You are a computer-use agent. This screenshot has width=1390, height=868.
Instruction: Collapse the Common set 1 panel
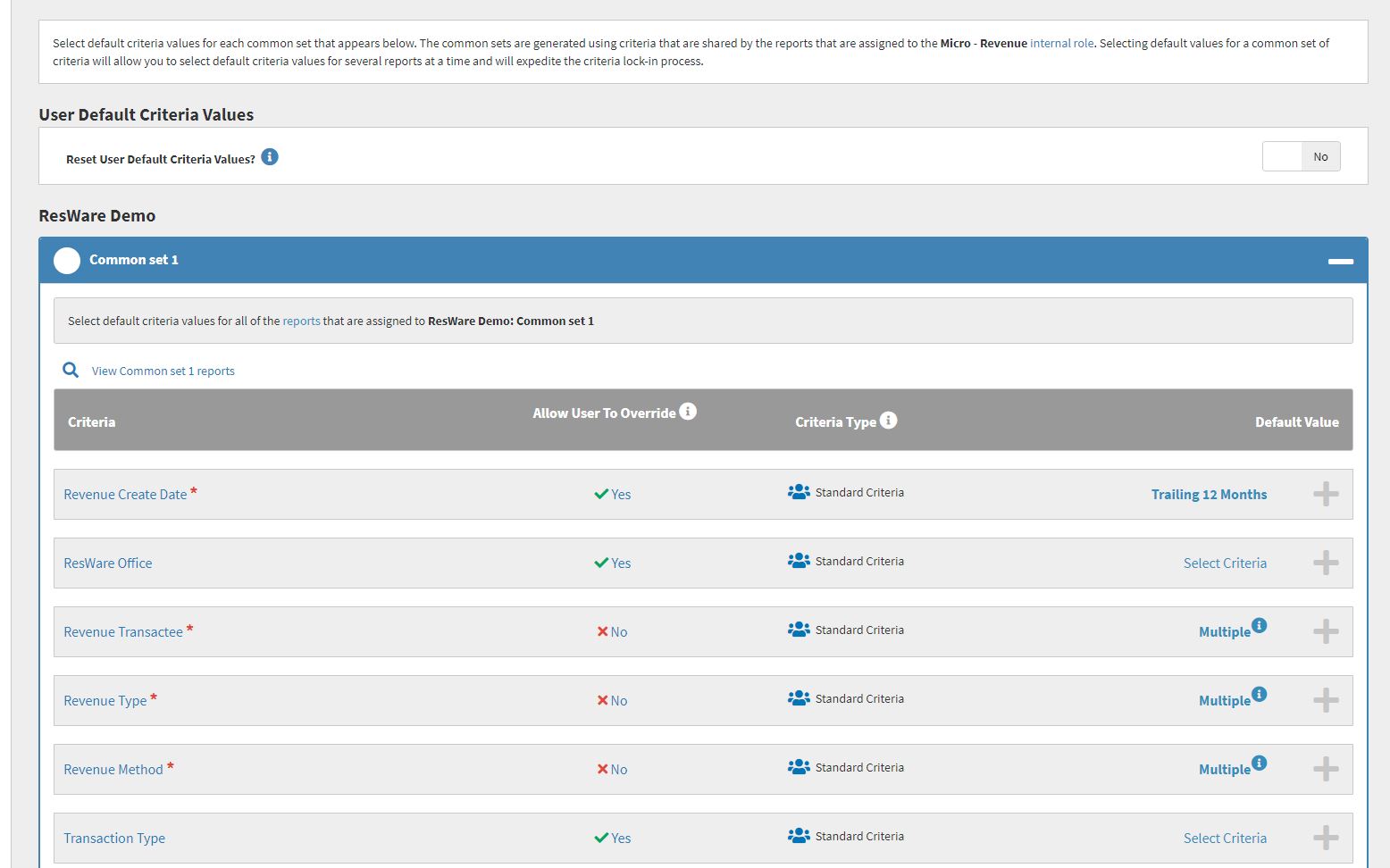[x=1340, y=261]
